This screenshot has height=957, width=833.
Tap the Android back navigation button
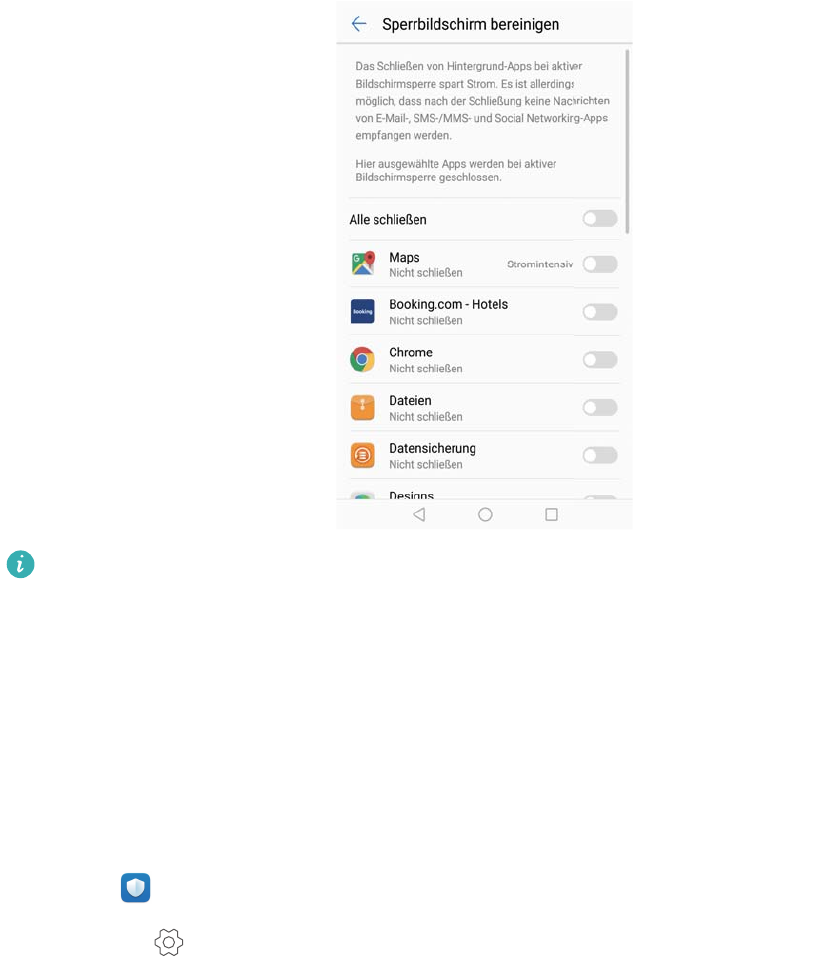[x=419, y=515]
